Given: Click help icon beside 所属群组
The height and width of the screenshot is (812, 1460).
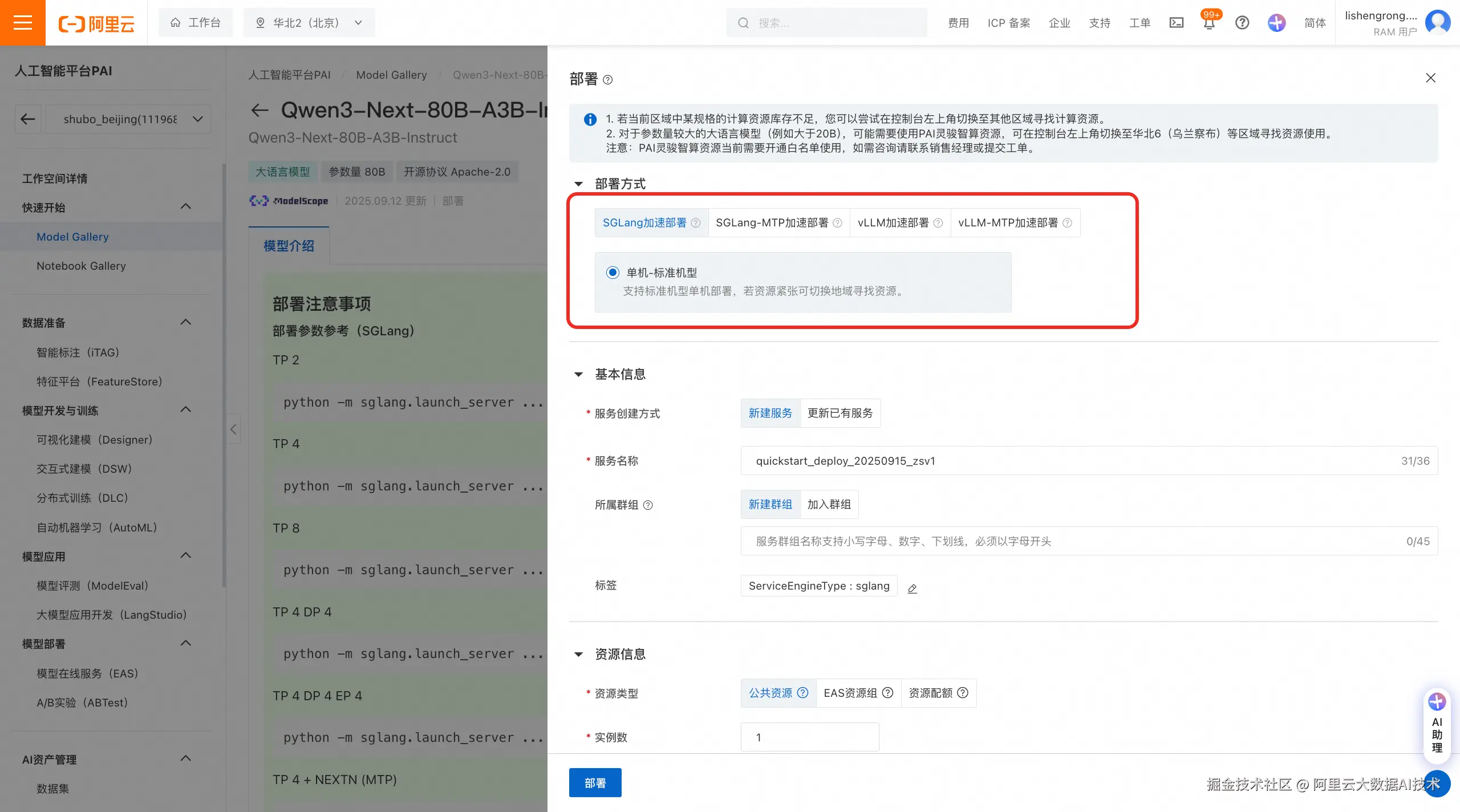Looking at the screenshot, I should point(648,505).
